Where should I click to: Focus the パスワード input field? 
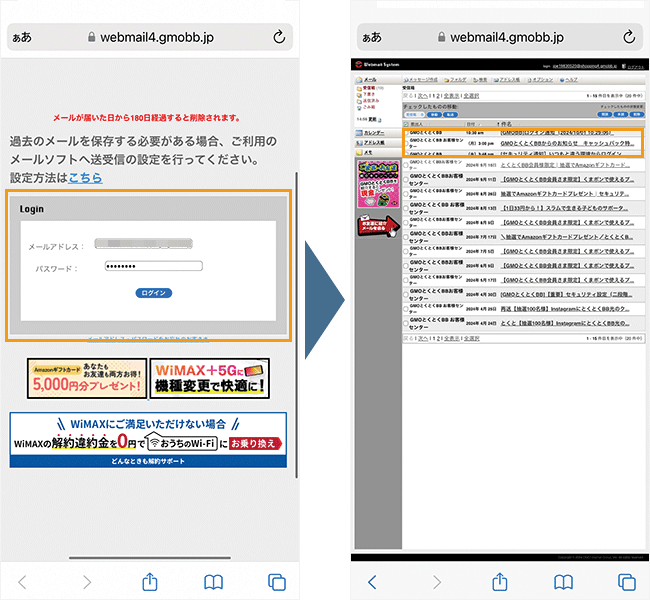click(x=154, y=266)
